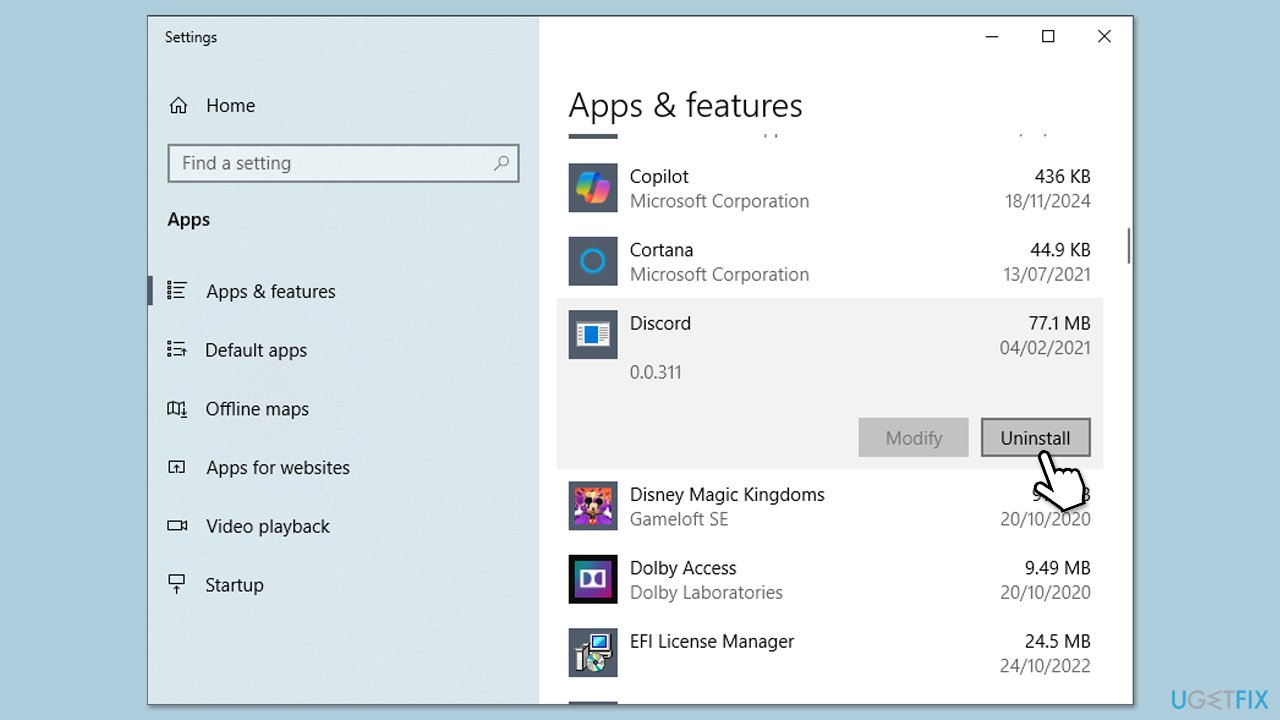
Task: Select the Cortana app name
Action: coord(661,250)
